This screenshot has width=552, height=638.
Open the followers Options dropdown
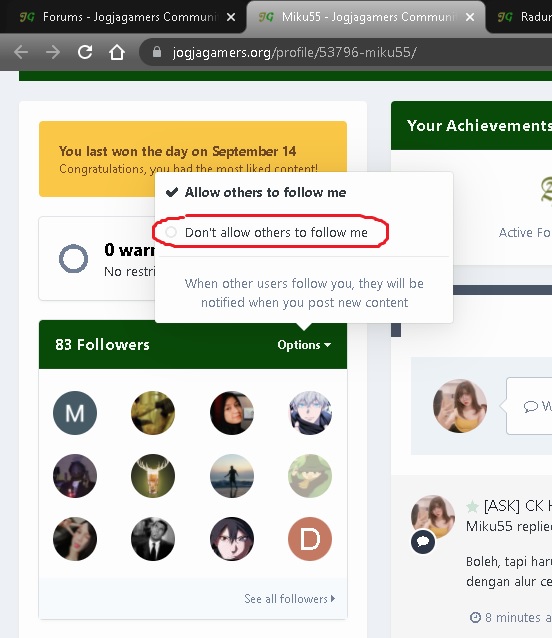coord(303,345)
